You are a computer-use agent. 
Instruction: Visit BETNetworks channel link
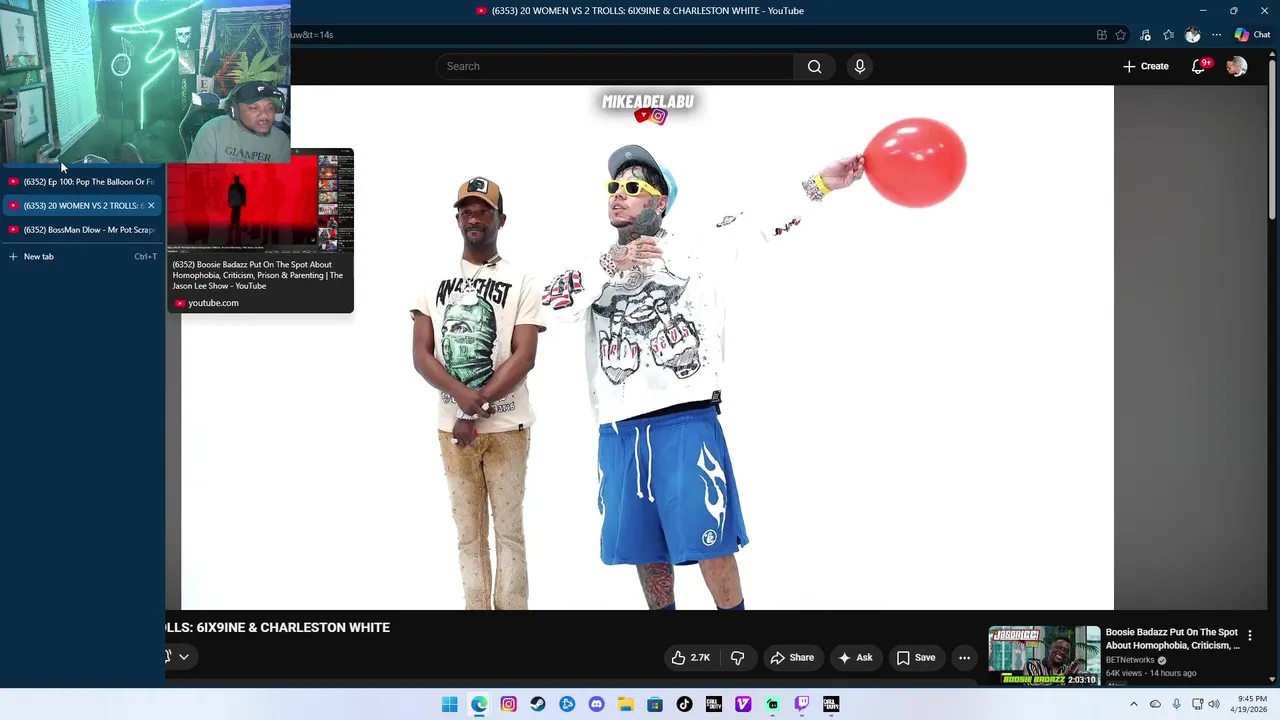click(x=1130, y=660)
